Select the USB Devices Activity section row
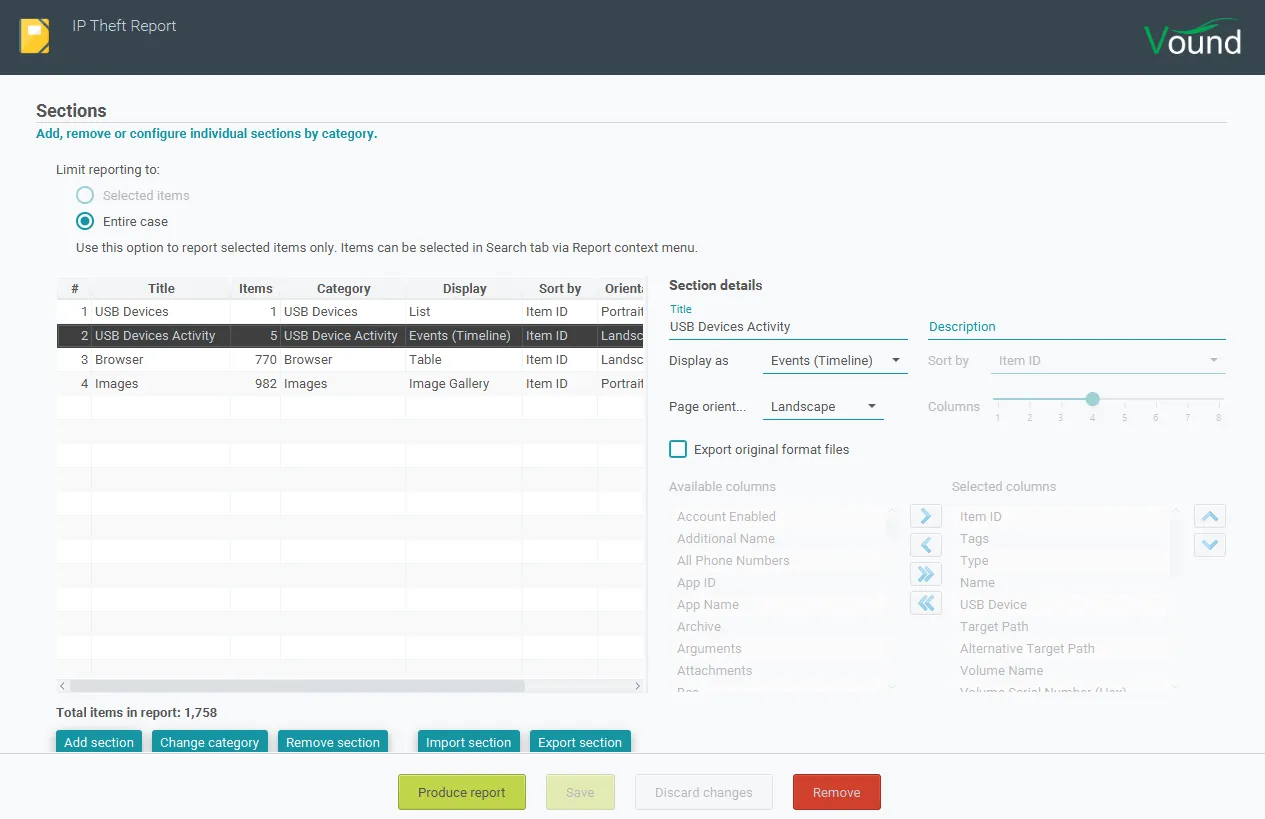This screenshot has height=819, width=1265. click(x=350, y=336)
